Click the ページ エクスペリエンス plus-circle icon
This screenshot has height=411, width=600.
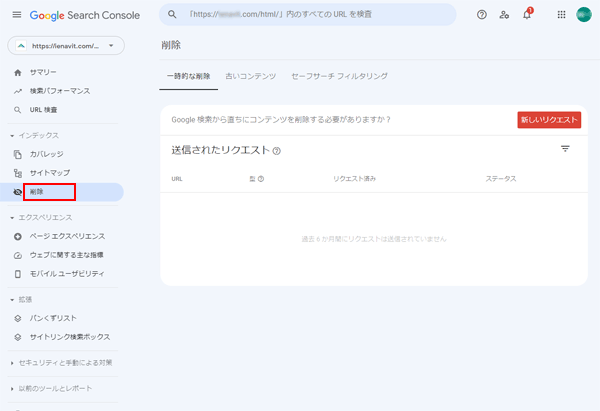[18, 236]
